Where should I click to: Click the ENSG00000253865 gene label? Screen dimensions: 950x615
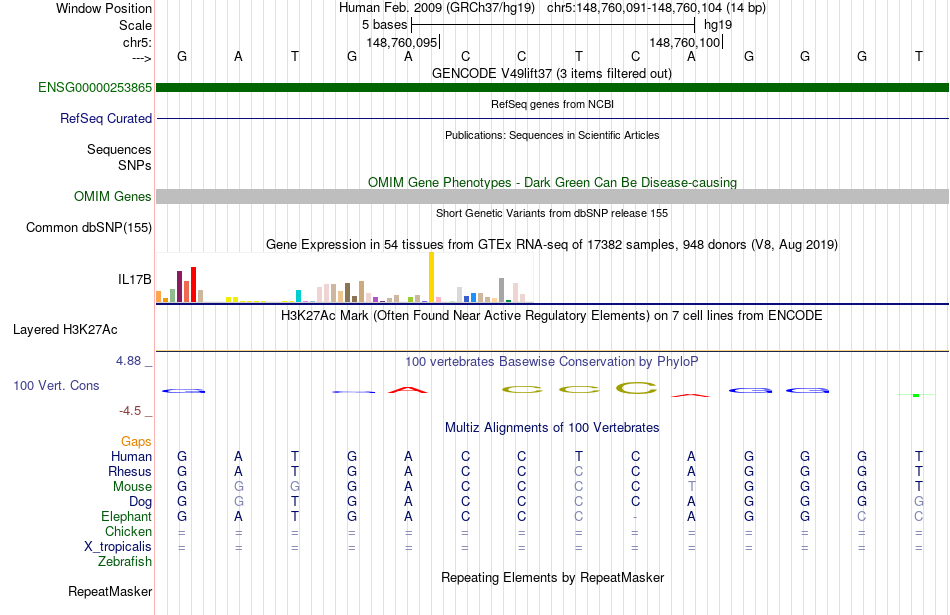click(x=95, y=87)
